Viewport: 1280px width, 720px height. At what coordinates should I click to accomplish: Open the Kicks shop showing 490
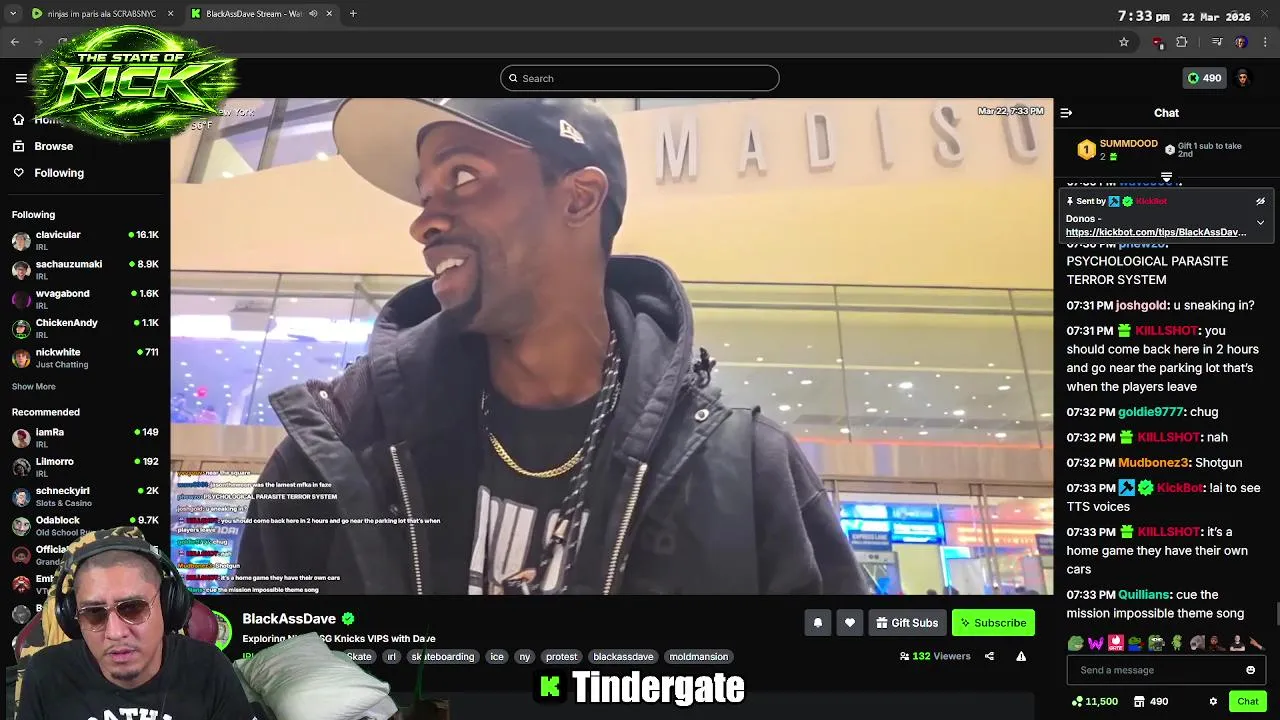[x=1150, y=702]
